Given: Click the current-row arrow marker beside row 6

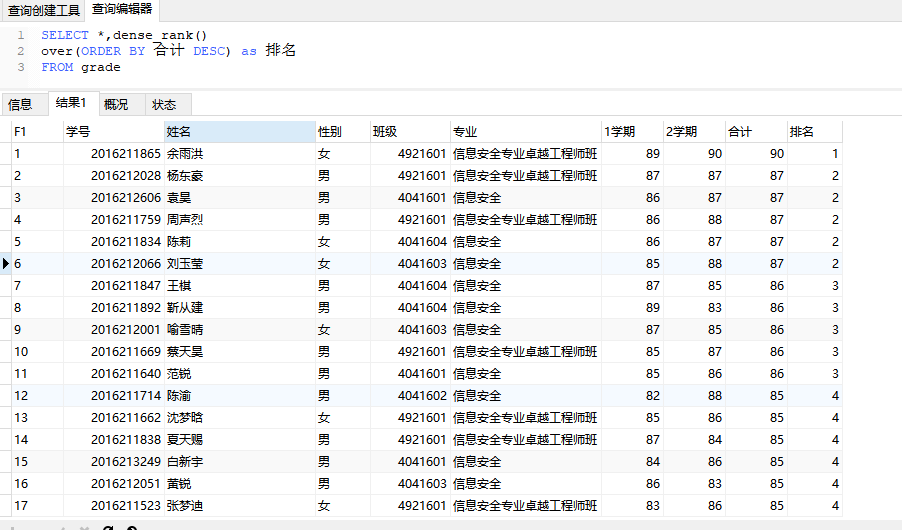Looking at the screenshot, I should point(6,264).
